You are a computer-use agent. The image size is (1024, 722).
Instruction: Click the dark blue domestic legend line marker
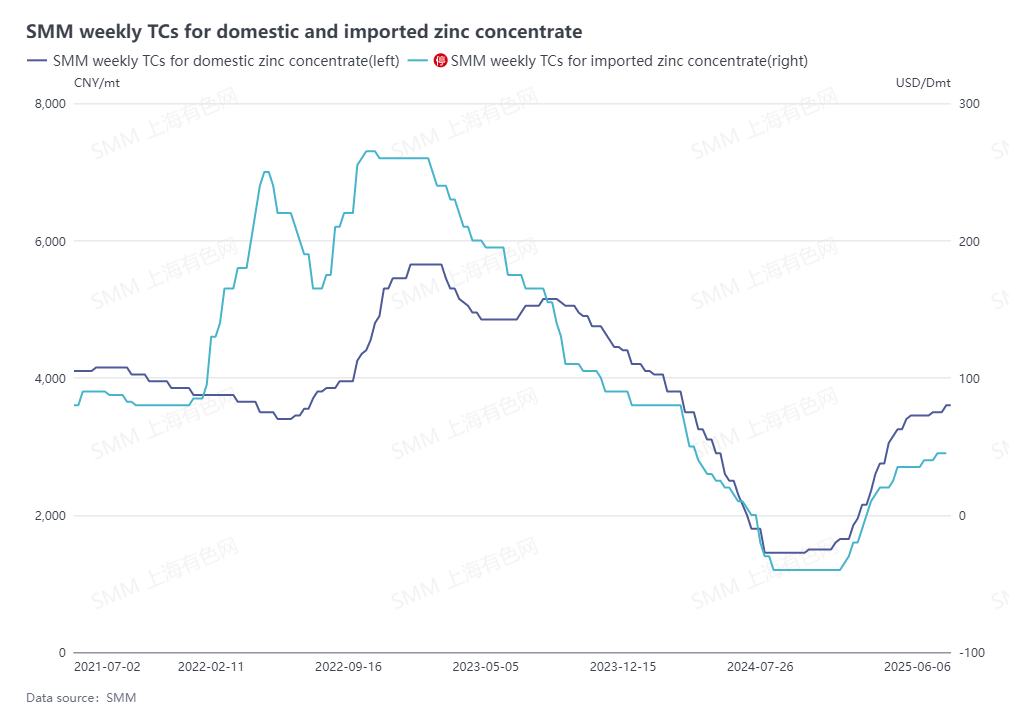pyautogui.click(x=37, y=61)
